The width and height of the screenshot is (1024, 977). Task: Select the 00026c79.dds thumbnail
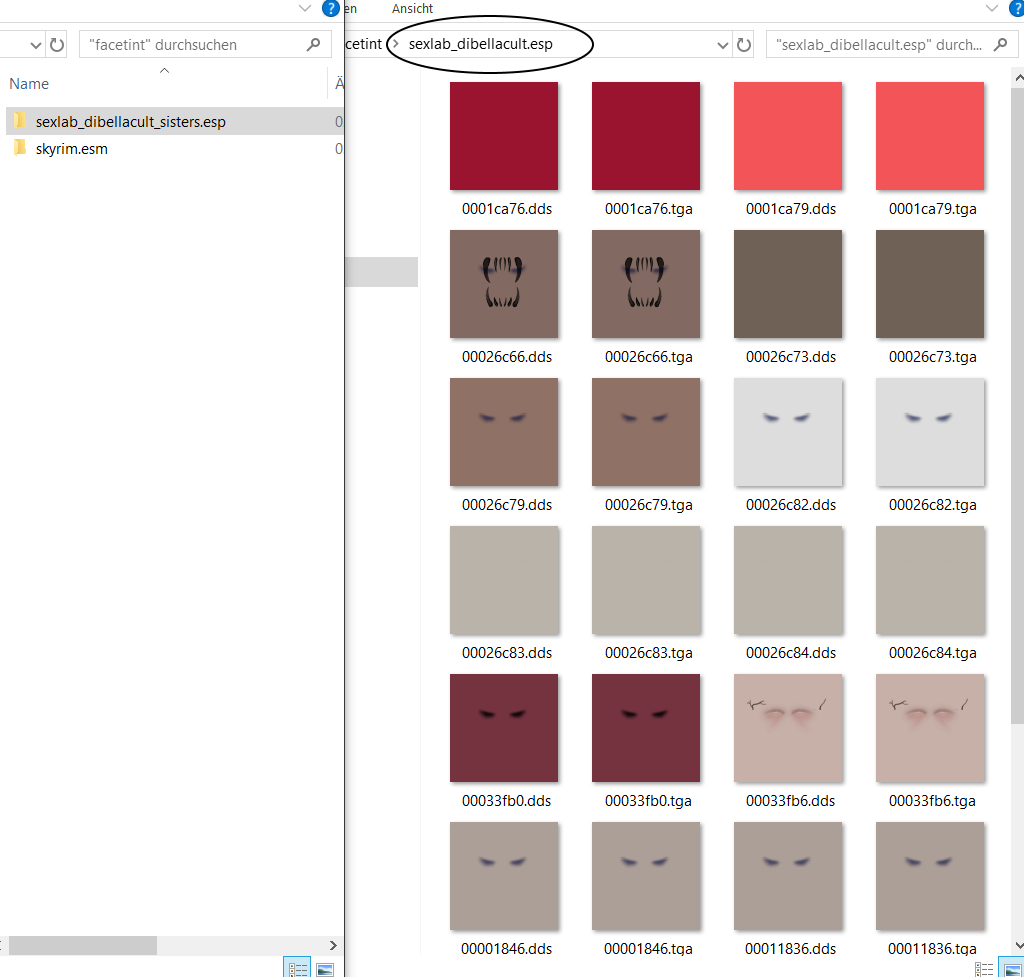504,432
